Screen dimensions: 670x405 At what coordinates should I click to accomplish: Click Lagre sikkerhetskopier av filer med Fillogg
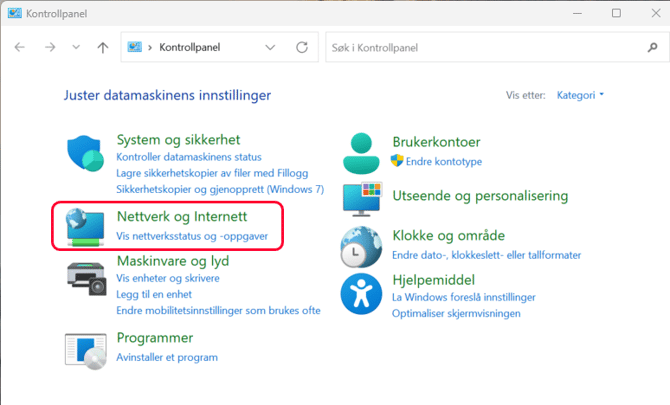(x=212, y=173)
